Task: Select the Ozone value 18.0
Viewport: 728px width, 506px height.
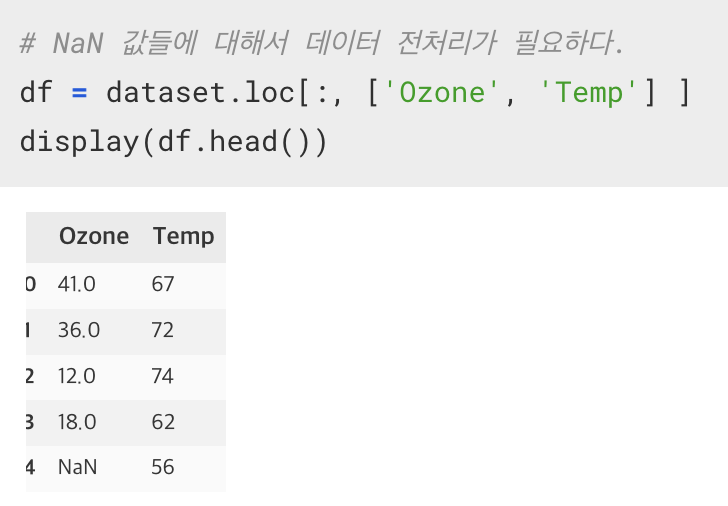Action: point(77,422)
